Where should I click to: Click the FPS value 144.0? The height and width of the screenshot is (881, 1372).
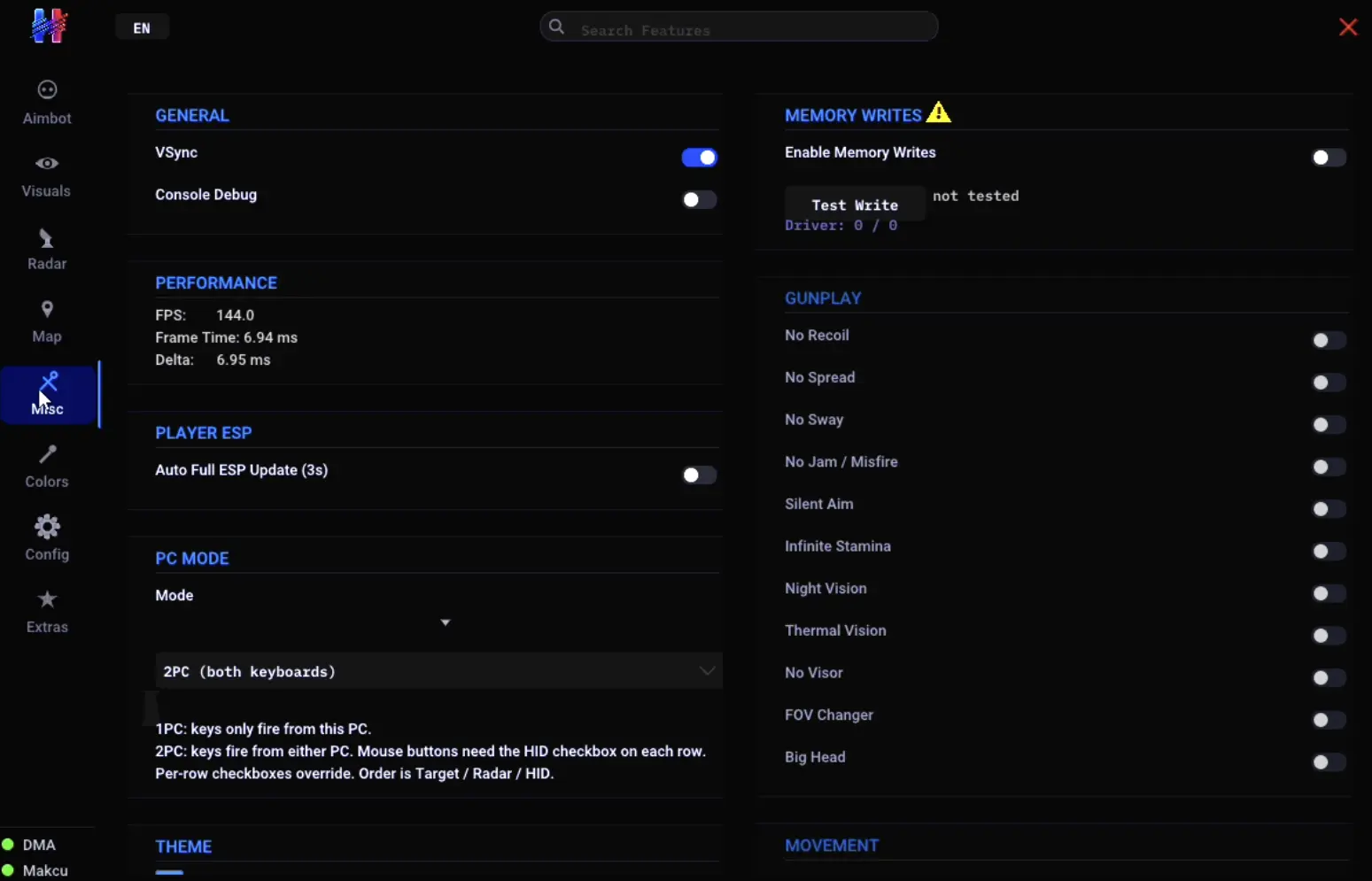click(235, 315)
